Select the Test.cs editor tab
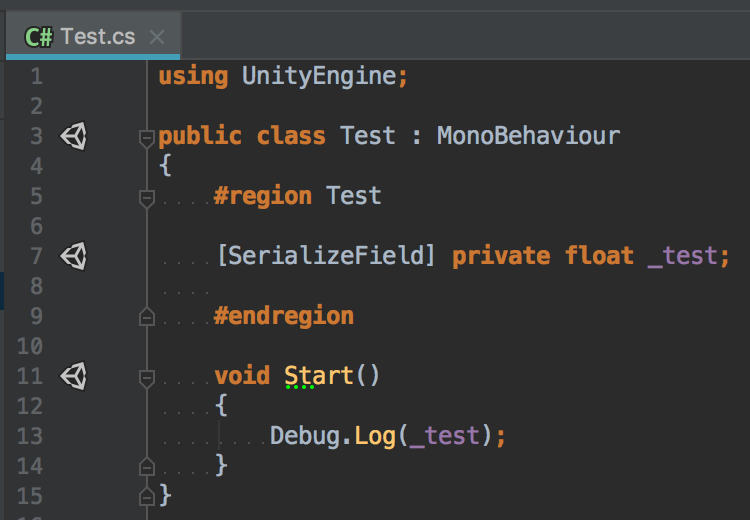This screenshot has height=520, width=750. 93,35
